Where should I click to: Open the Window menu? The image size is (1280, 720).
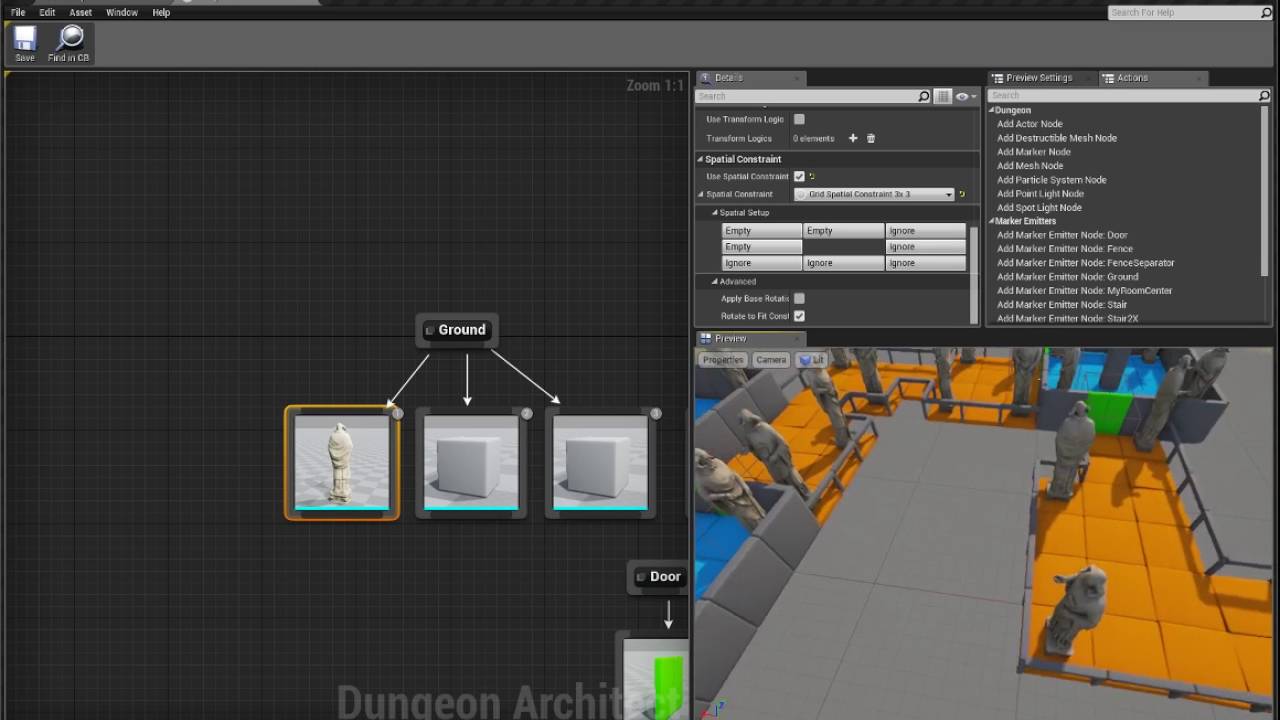point(122,12)
